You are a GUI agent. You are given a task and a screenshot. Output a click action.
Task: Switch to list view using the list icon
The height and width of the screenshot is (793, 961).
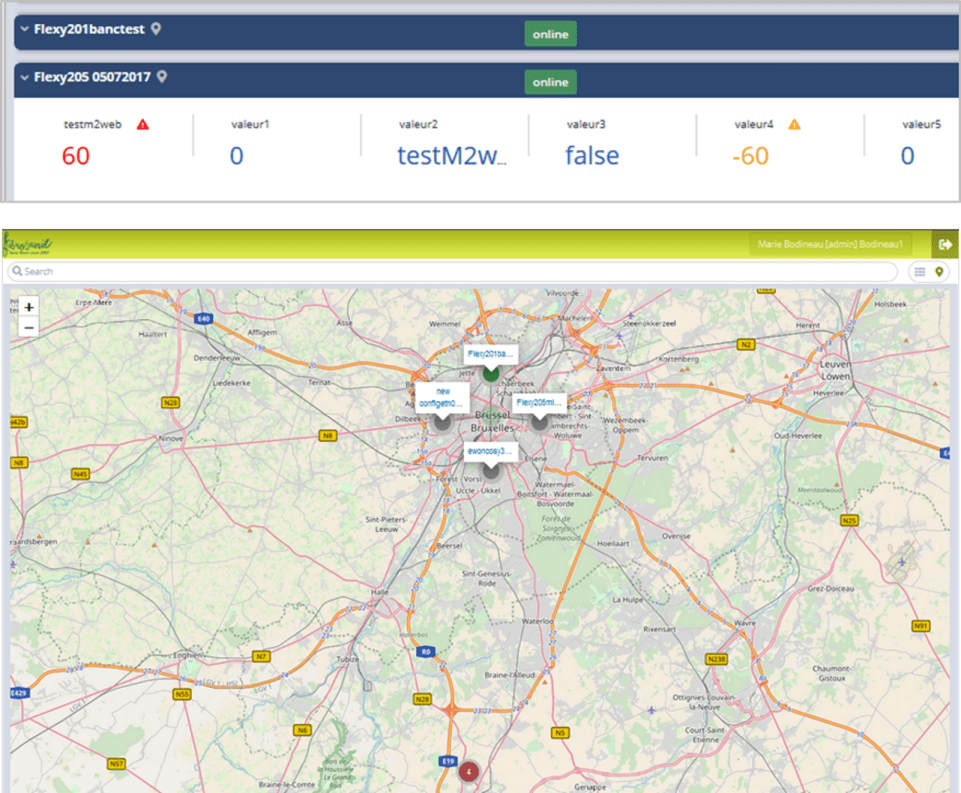tap(919, 272)
